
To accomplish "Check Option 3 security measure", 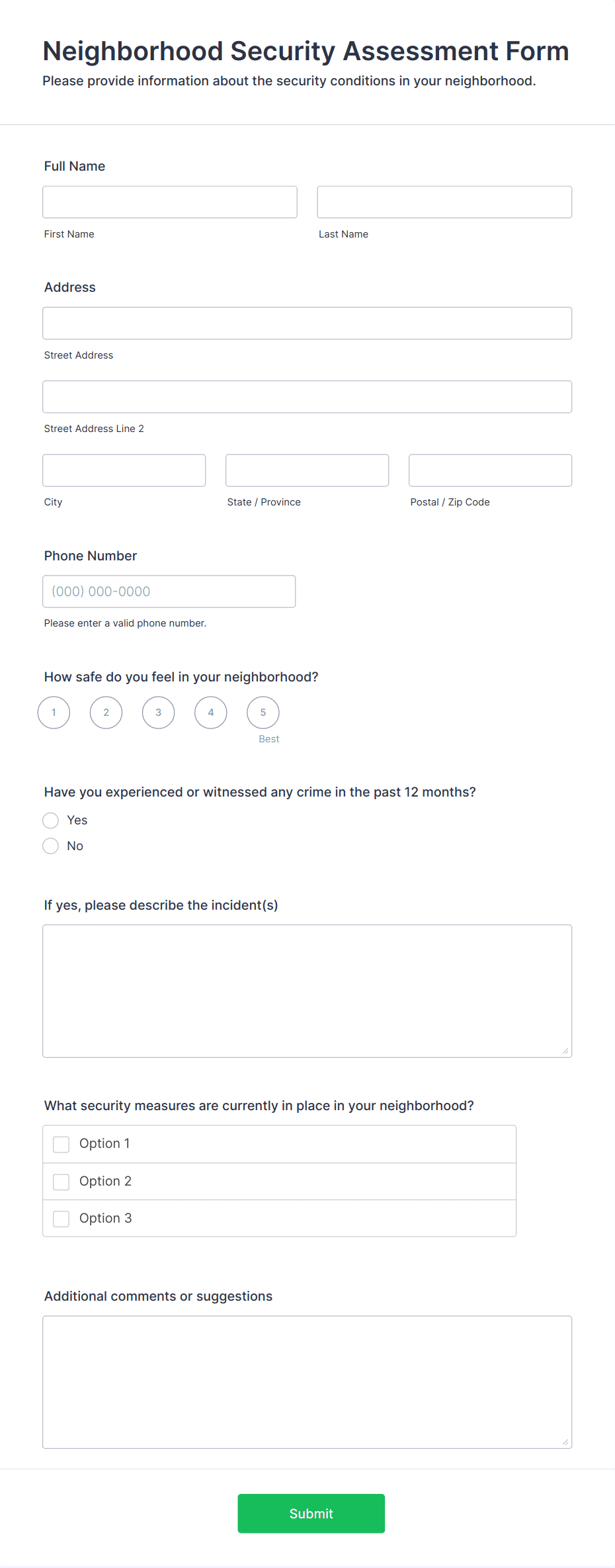I will [x=61, y=1218].
